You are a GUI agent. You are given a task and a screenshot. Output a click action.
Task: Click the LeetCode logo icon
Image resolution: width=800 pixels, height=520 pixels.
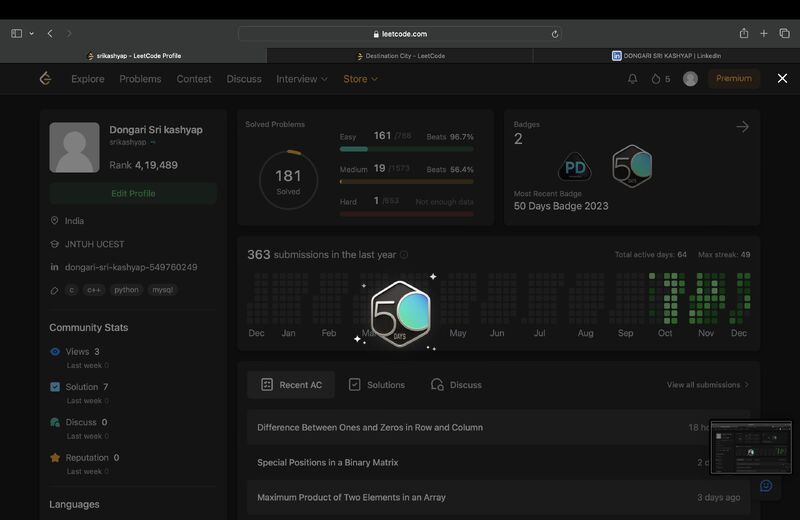point(45,79)
